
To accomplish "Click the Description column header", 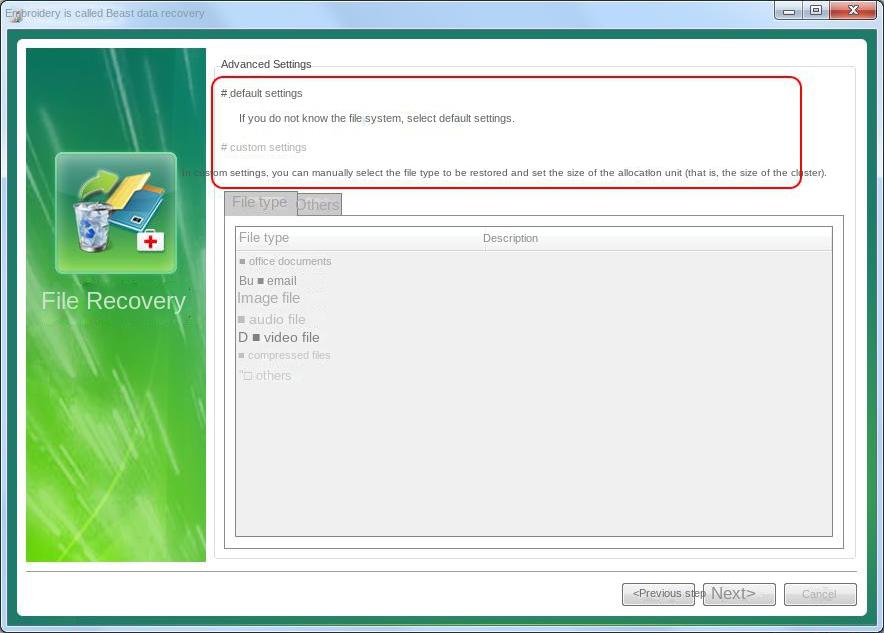I will 657,238.
